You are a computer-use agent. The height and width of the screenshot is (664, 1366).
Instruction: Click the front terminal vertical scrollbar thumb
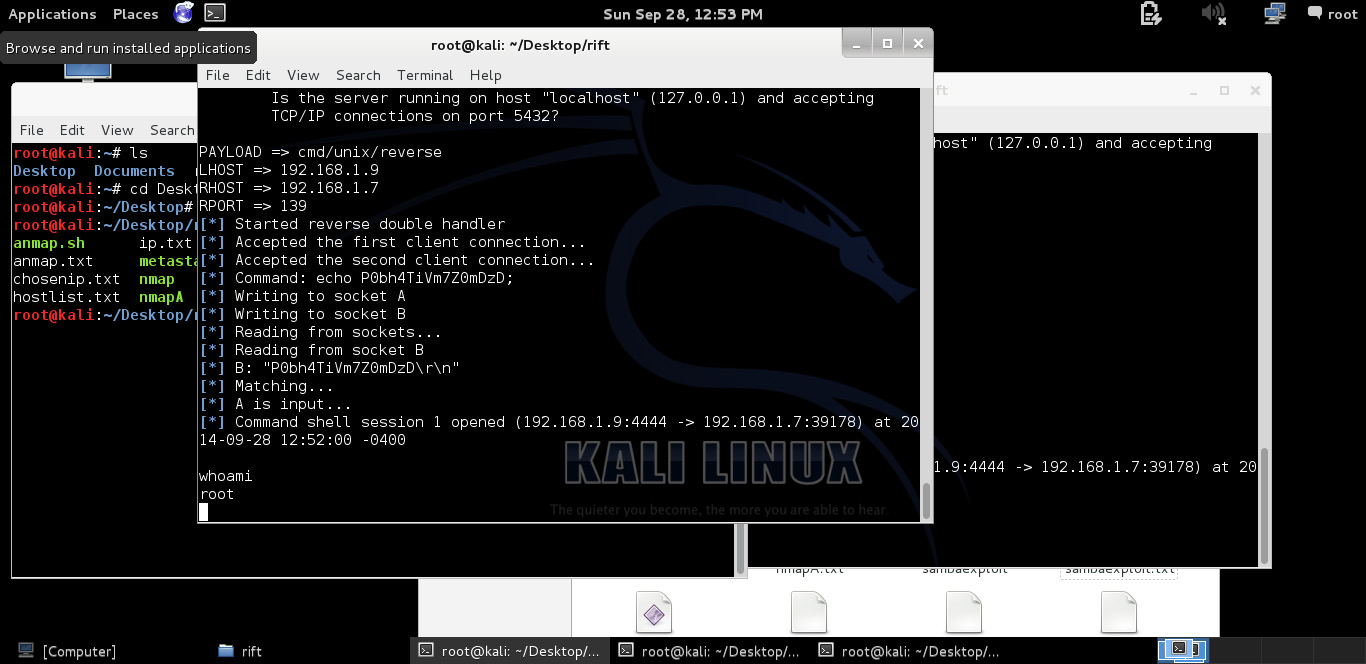tap(926, 499)
